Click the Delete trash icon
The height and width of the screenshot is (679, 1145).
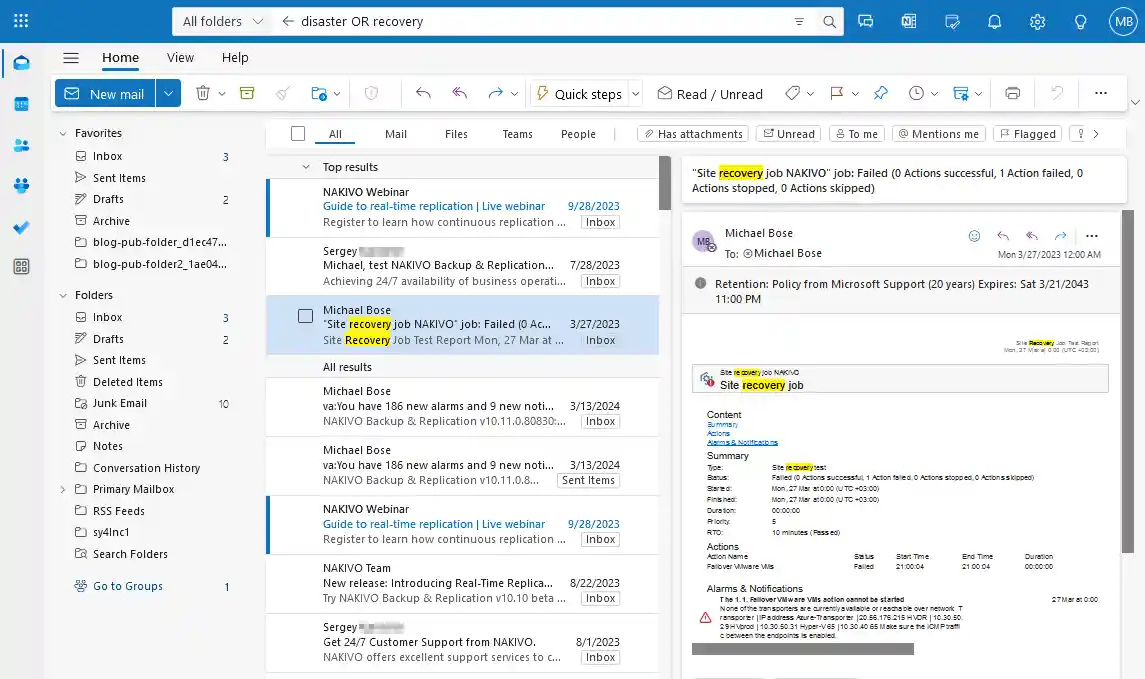[x=203, y=93]
